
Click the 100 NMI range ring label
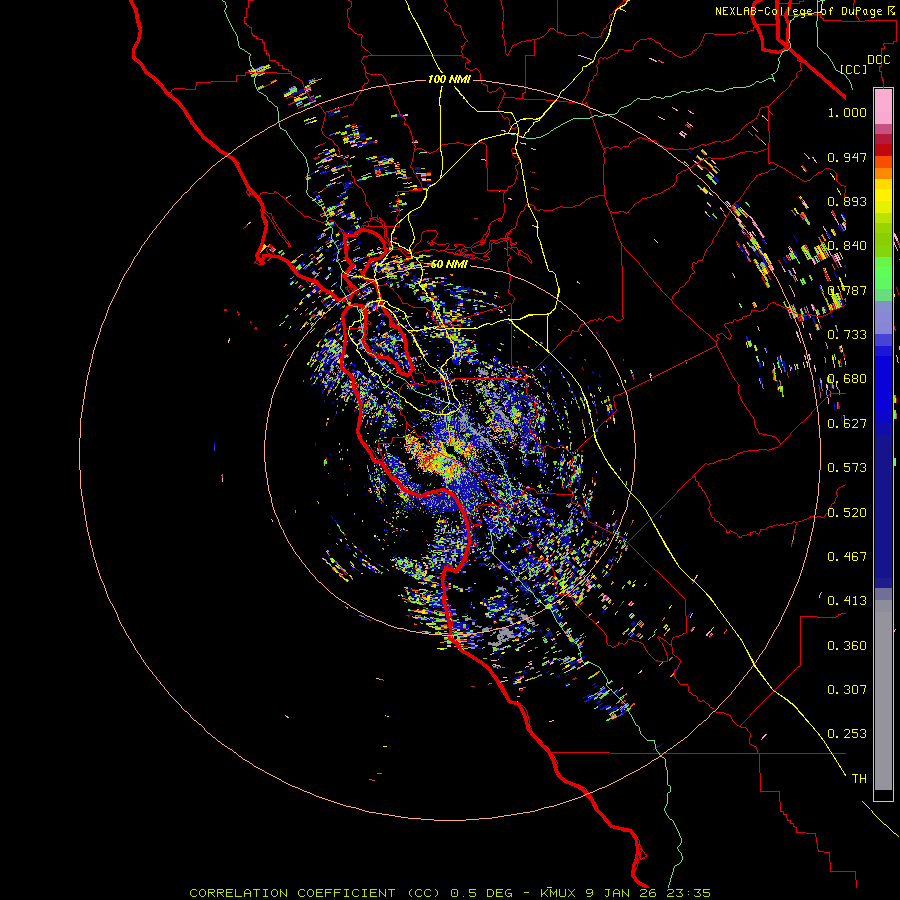coord(449,79)
